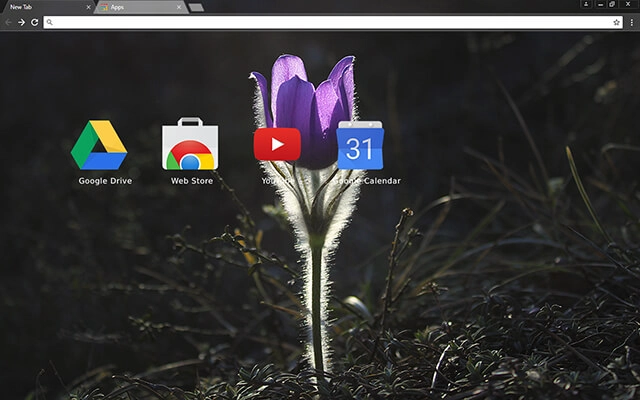Open a new tab with the tab button
Image resolution: width=640 pixels, height=400 pixels.
[196, 7]
